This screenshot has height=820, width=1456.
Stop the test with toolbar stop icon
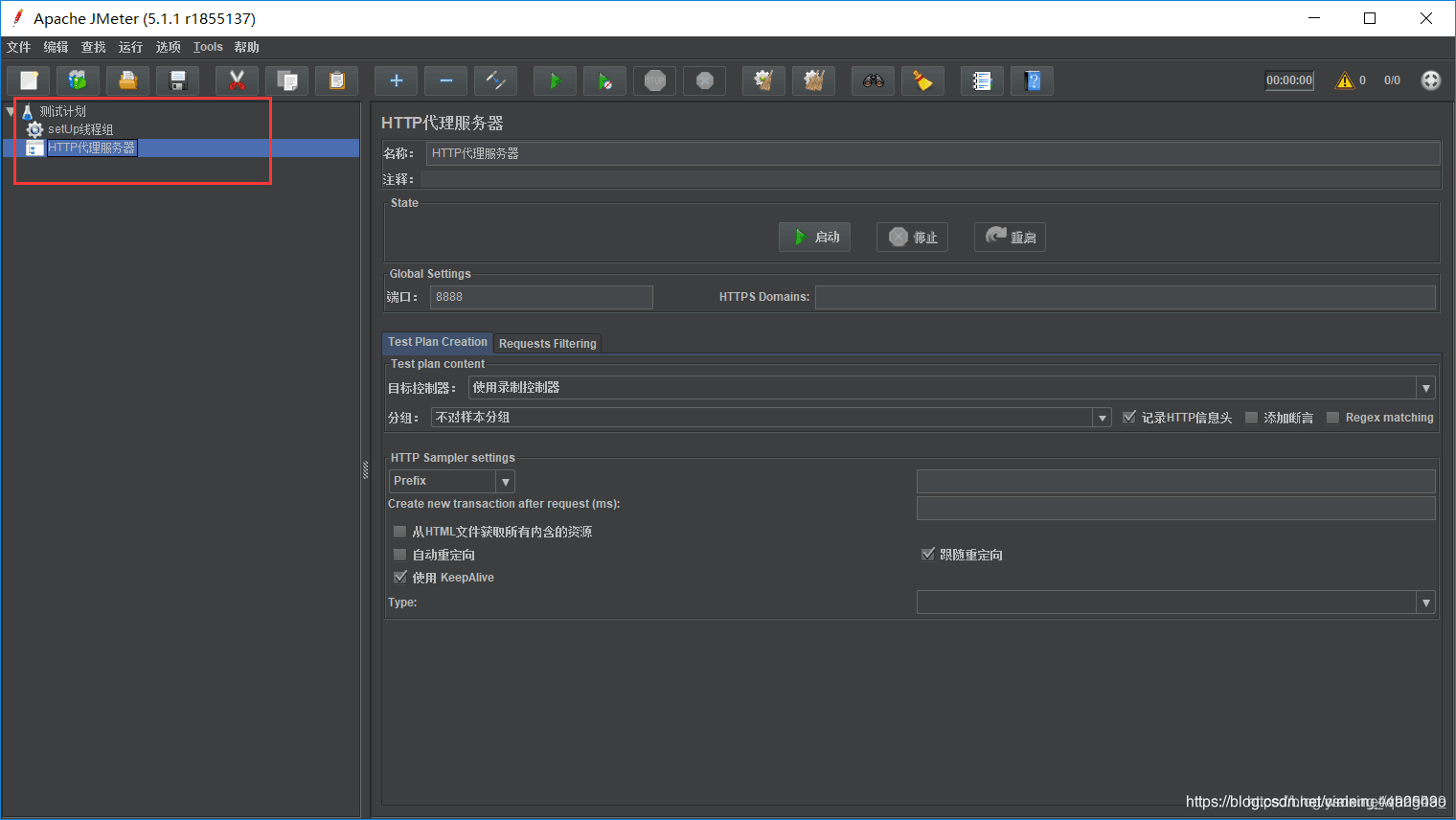tap(654, 80)
